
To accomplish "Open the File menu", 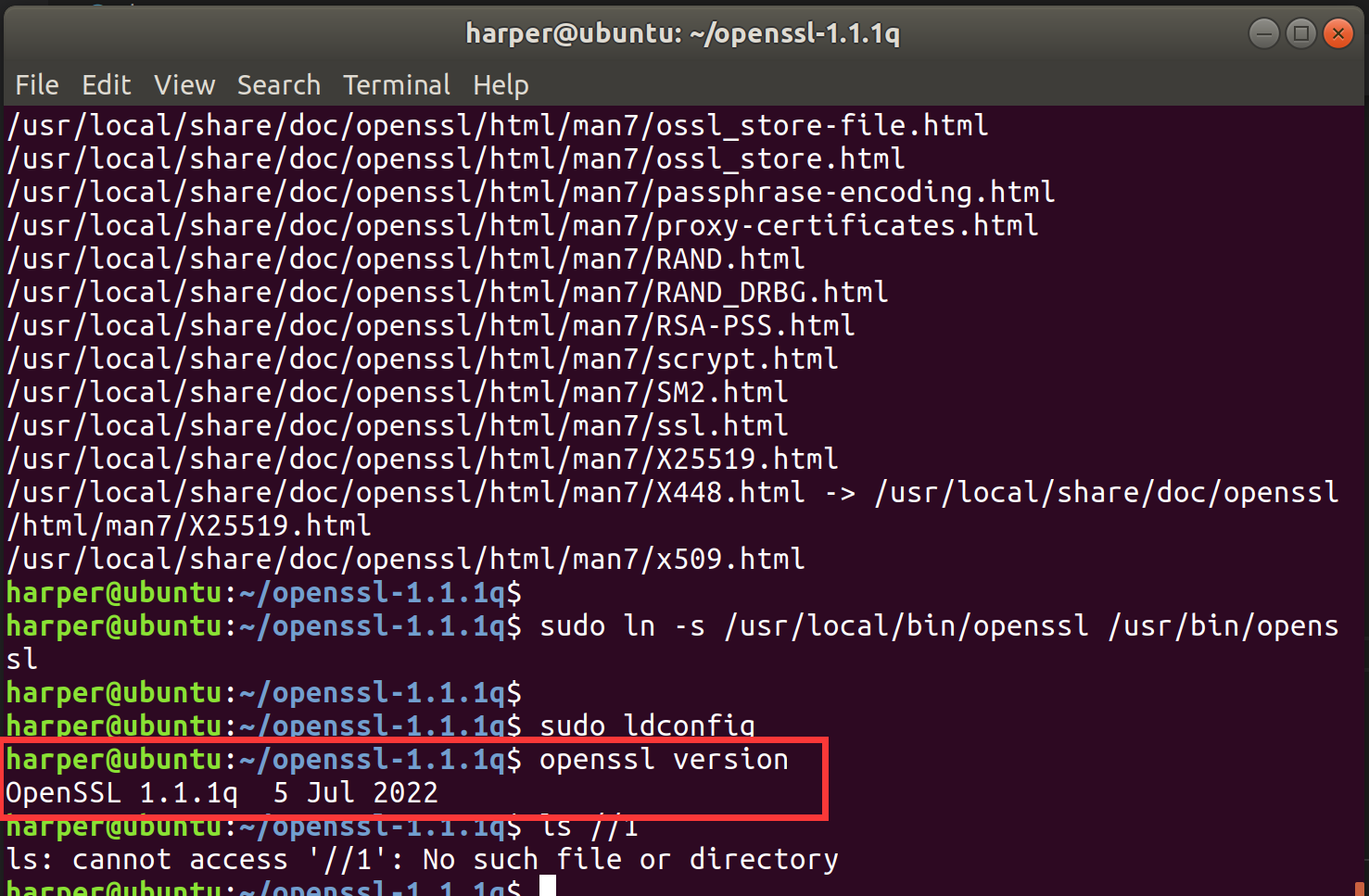I will point(37,85).
